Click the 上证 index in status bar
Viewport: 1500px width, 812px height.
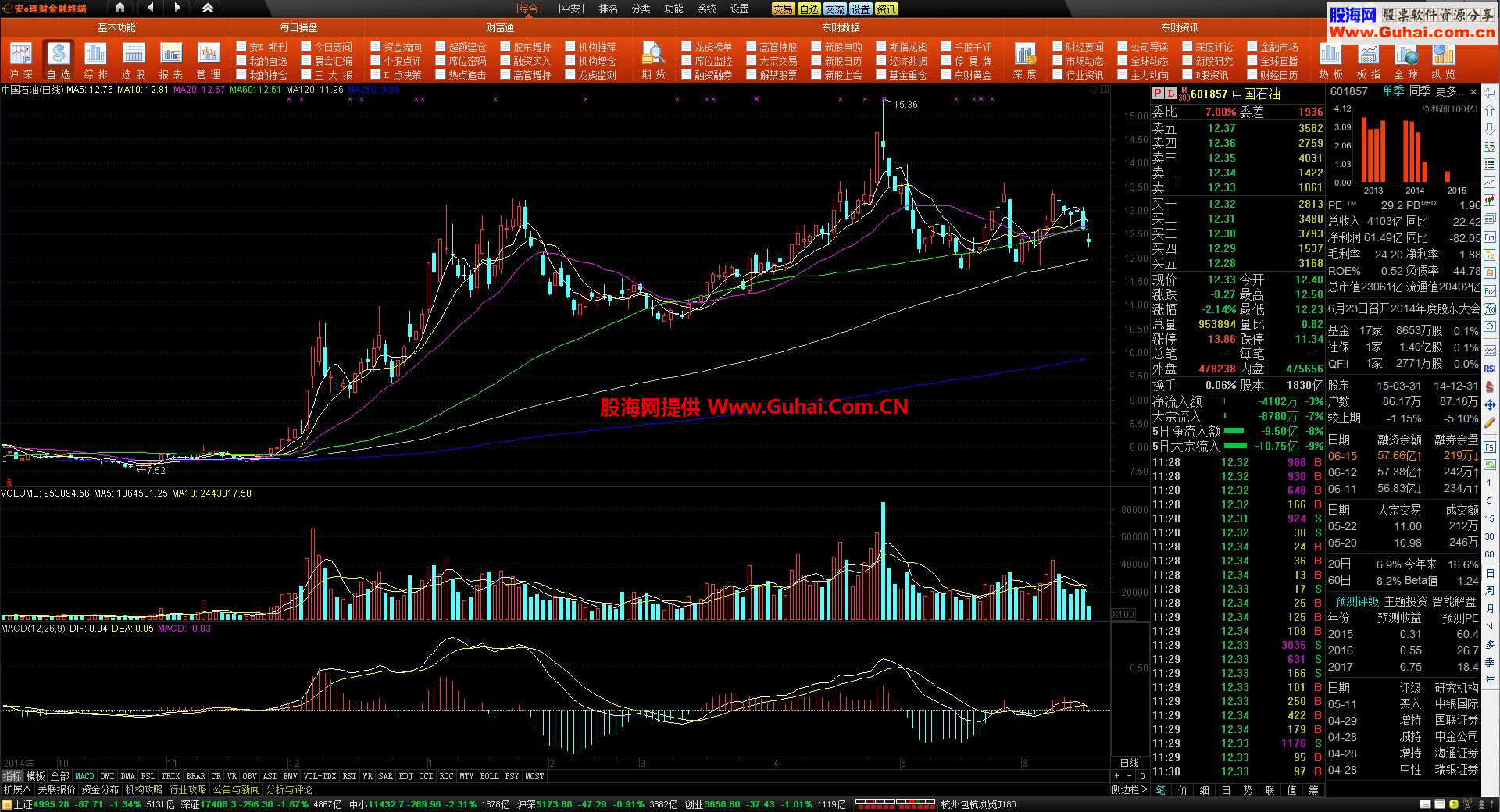(23, 804)
